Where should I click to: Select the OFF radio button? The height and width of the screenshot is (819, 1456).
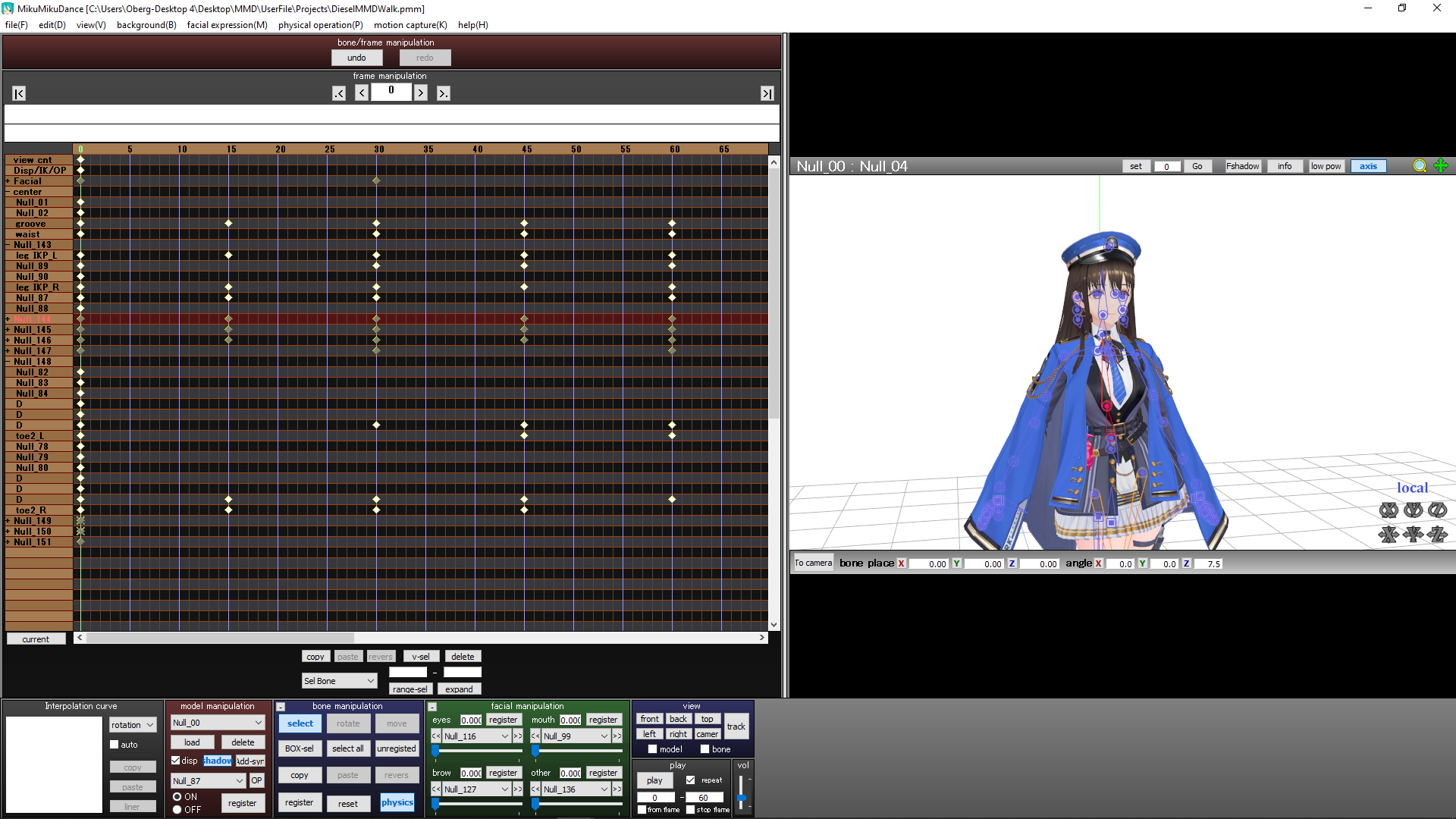pyautogui.click(x=177, y=809)
